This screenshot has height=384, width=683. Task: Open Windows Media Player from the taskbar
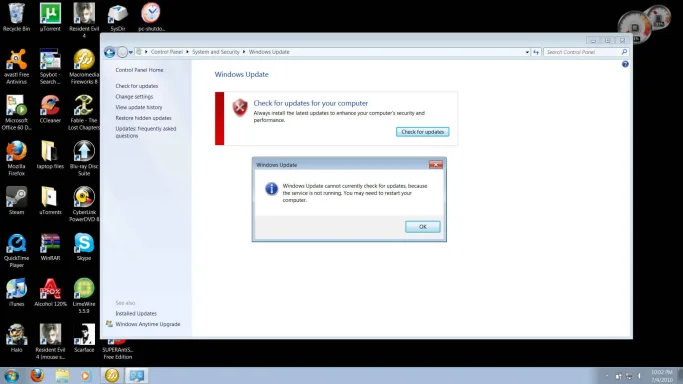pyautogui.click(x=86, y=375)
